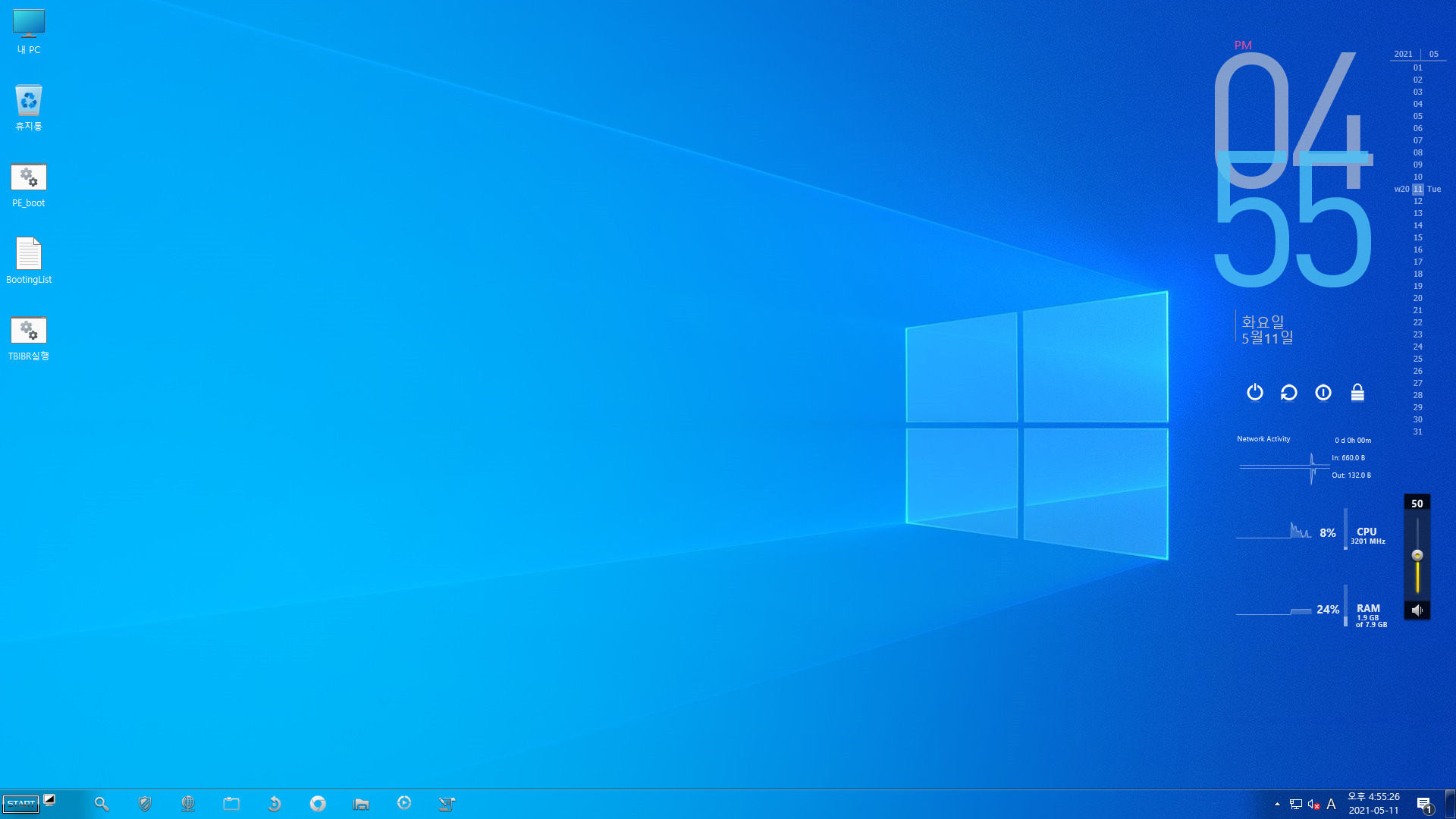
Task: Open the notification center icon
Action: (1424, 805)
